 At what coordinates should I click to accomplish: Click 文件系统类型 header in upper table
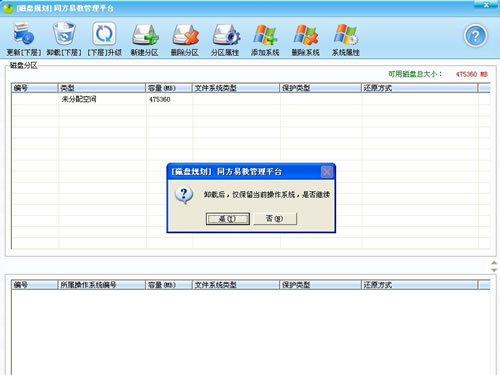pos(236,88)
